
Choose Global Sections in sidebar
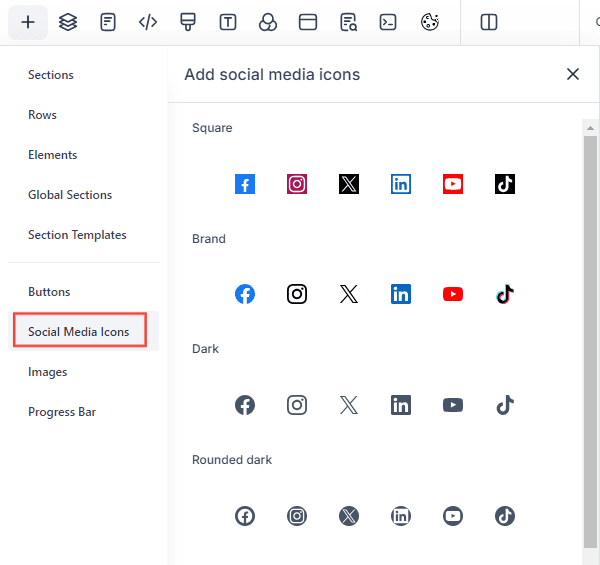(x=70, y=195)
